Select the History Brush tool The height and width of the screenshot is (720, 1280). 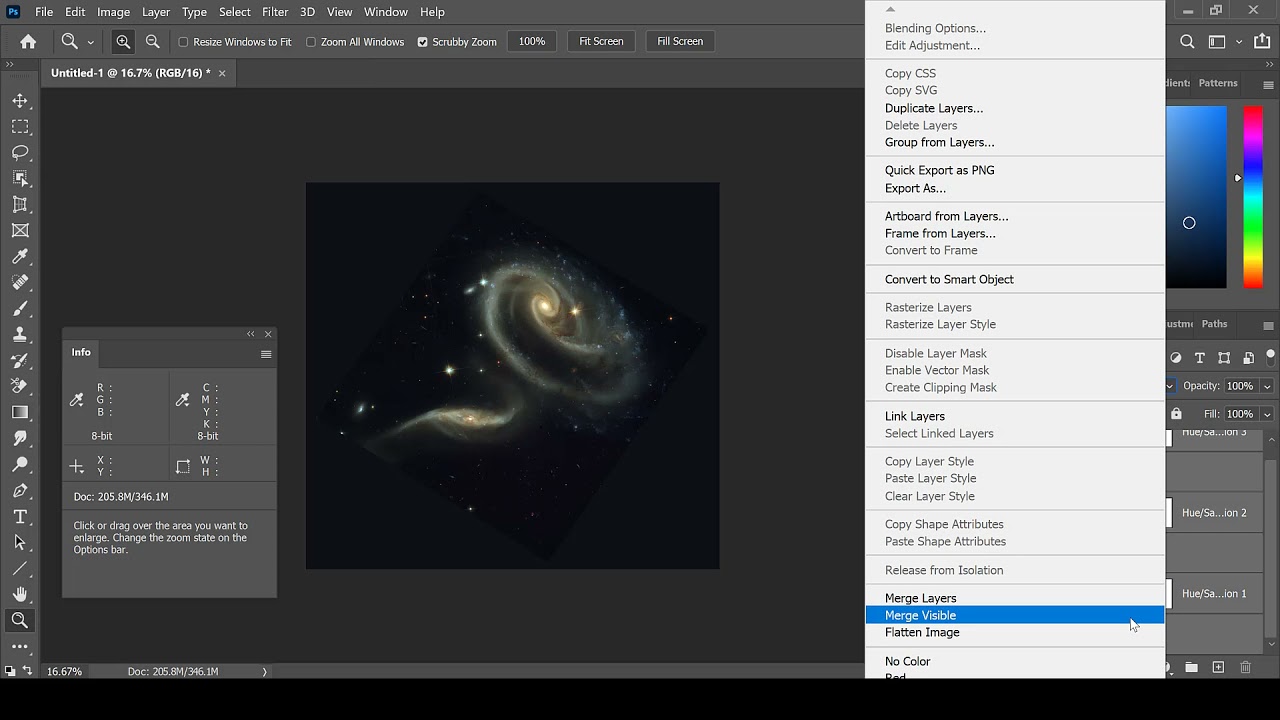(20, 361)
